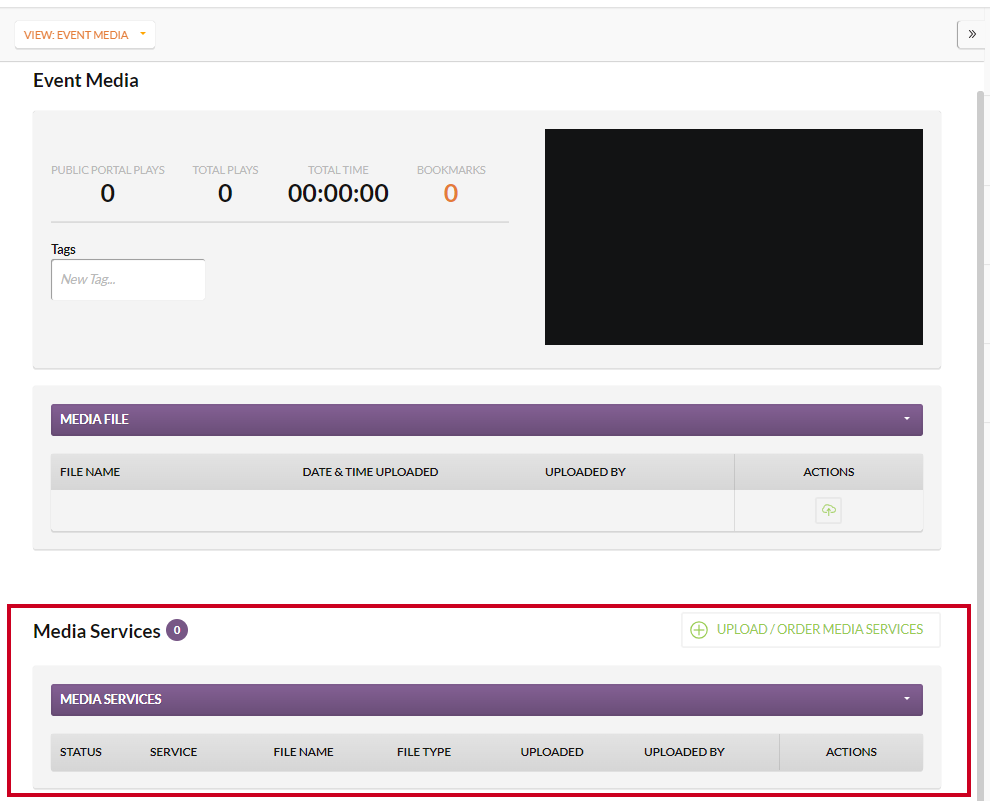Click the Total Time value 00:00:00
This screenshot has height=801, width=990.
click(x=338, y=193)
